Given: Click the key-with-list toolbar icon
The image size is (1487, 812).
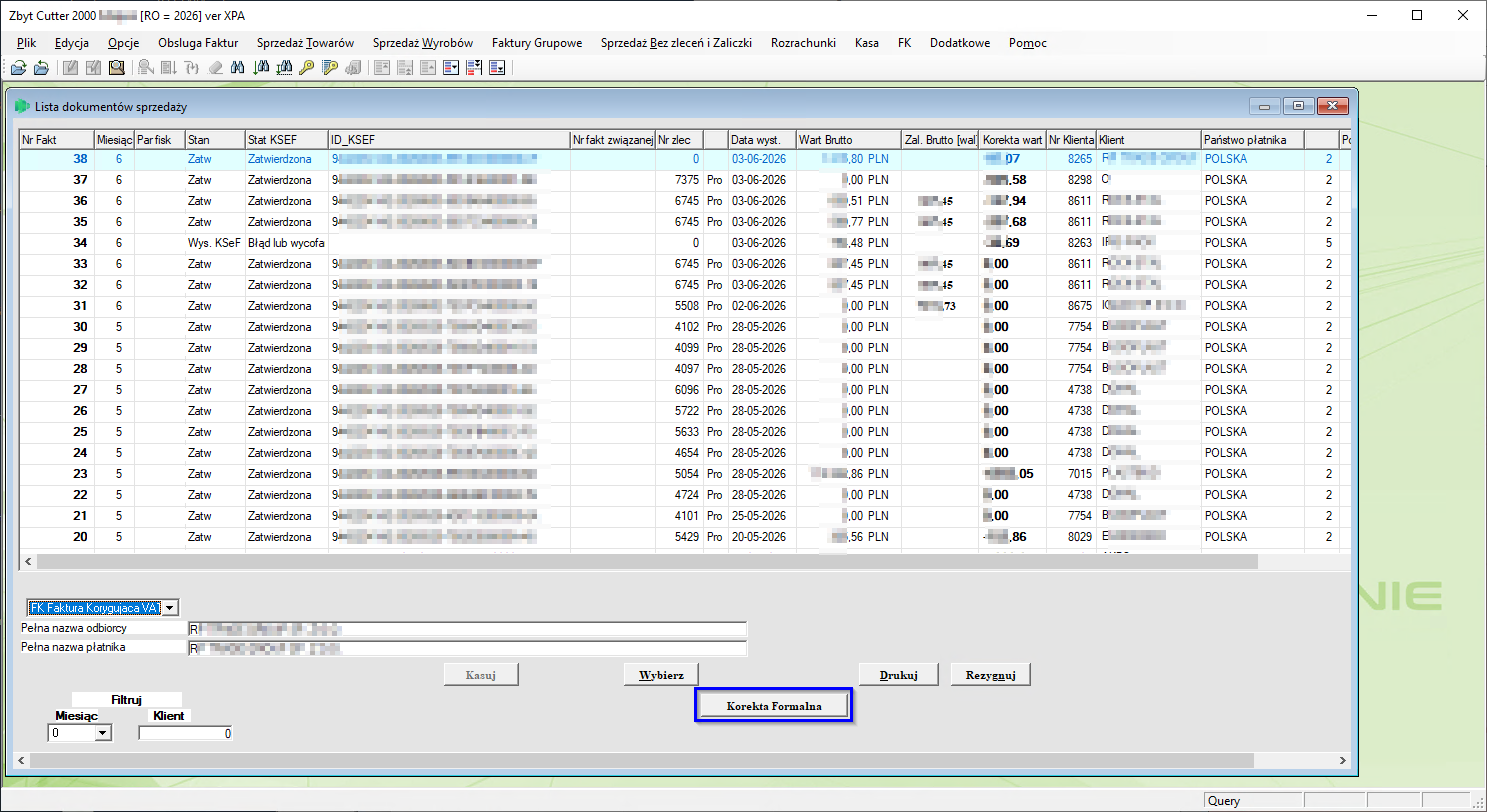Looking at the screenshot, I should coord(328,68).
